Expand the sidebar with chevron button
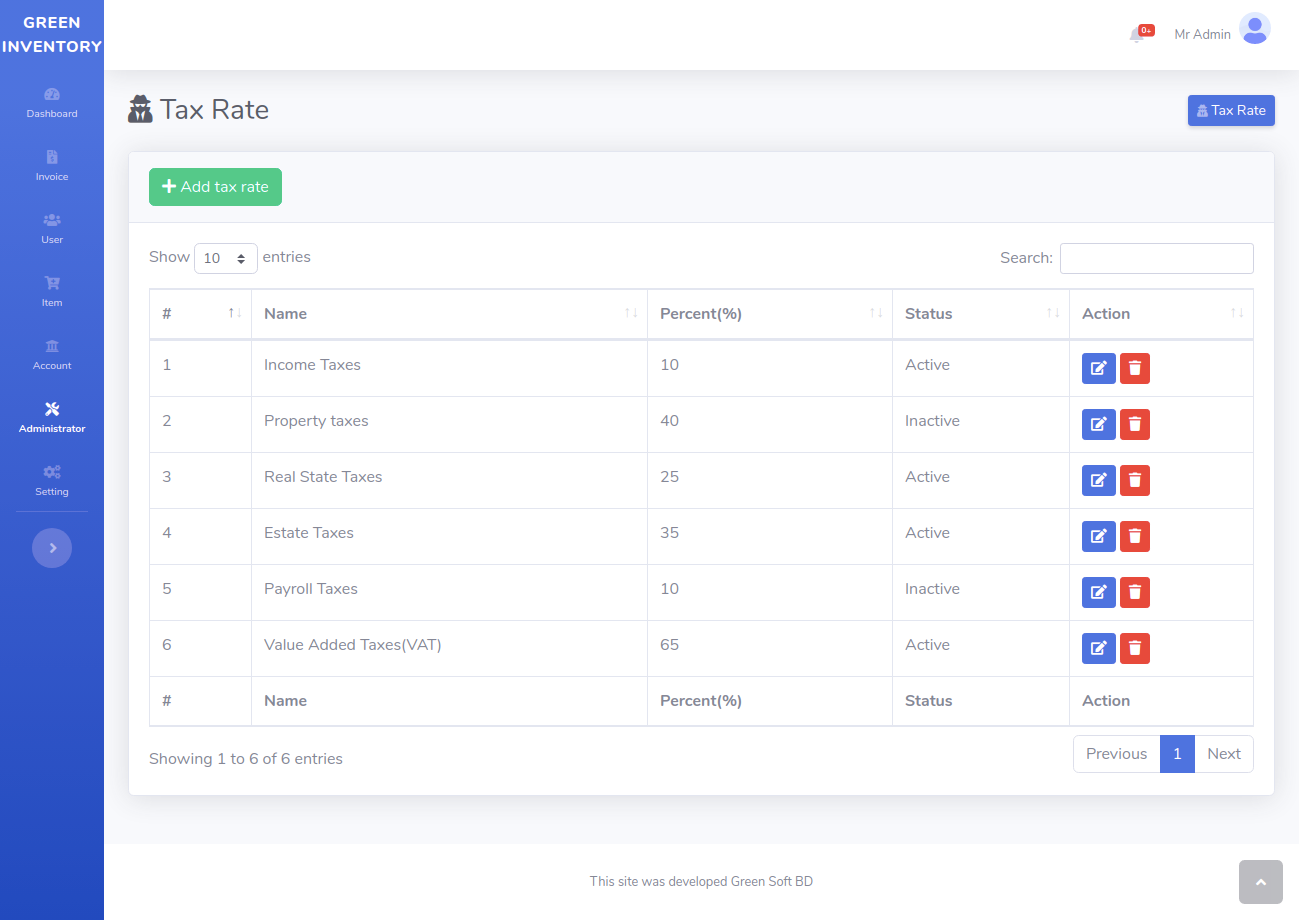This screenshot has height=920, width=1299. coord(52,548)
